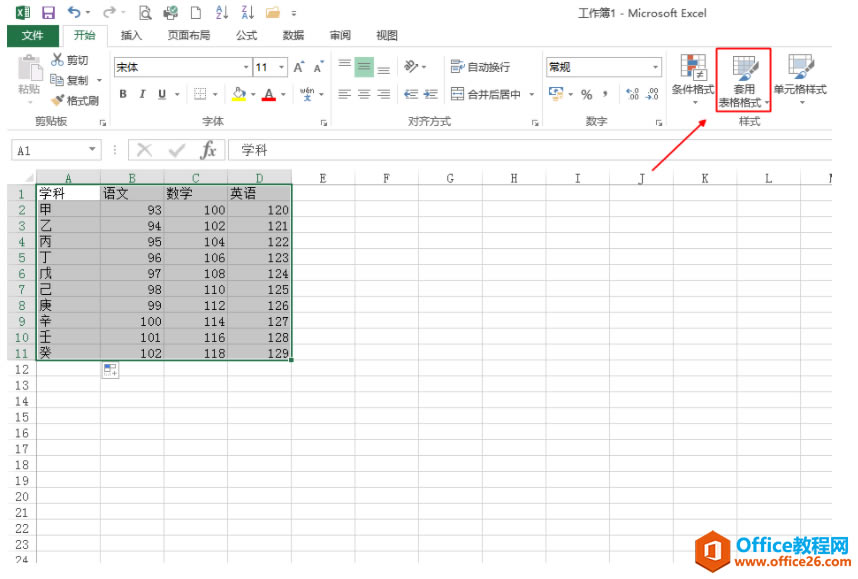
Task: Open the Quick Analysis button below table
Action: pos(111,370)
